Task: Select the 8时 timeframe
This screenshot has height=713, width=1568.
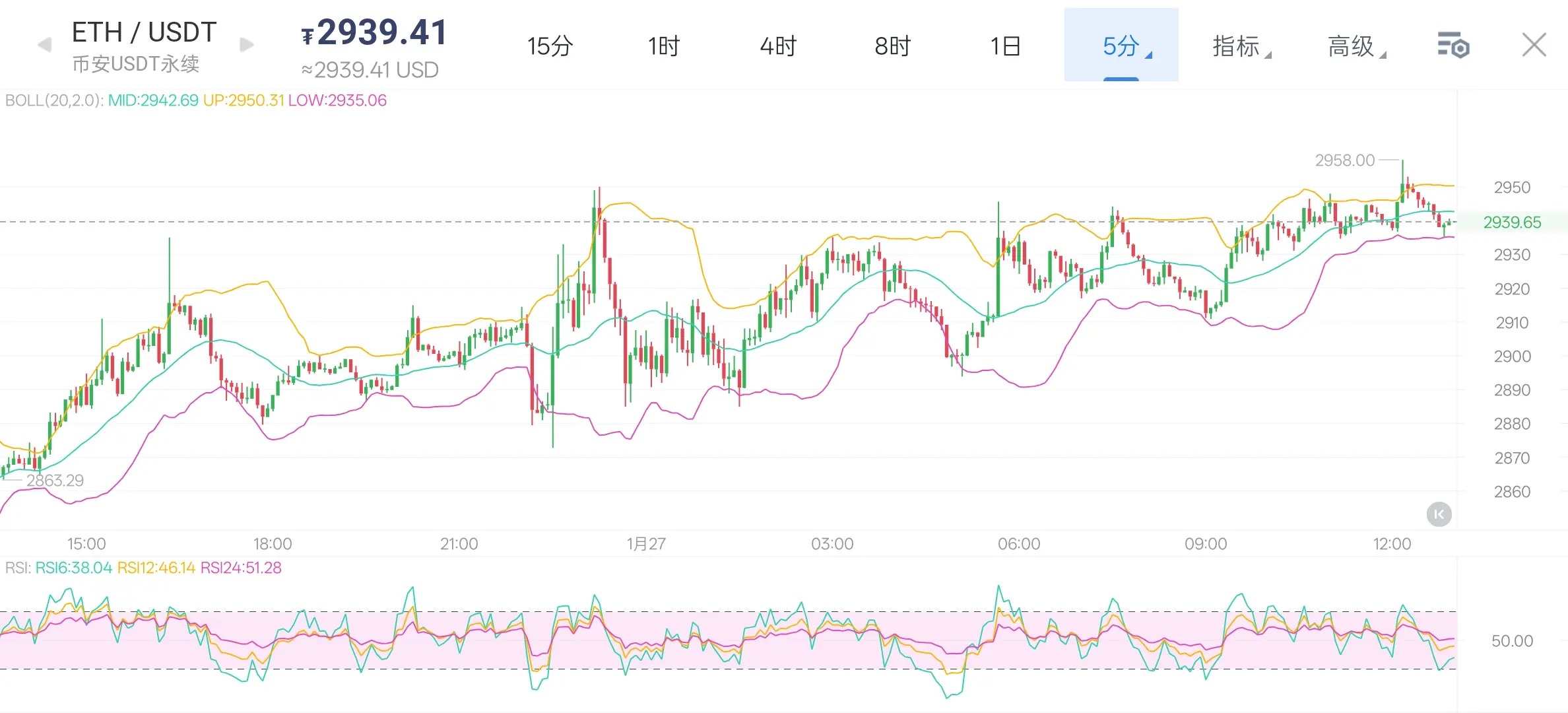Action: point(892,46)
